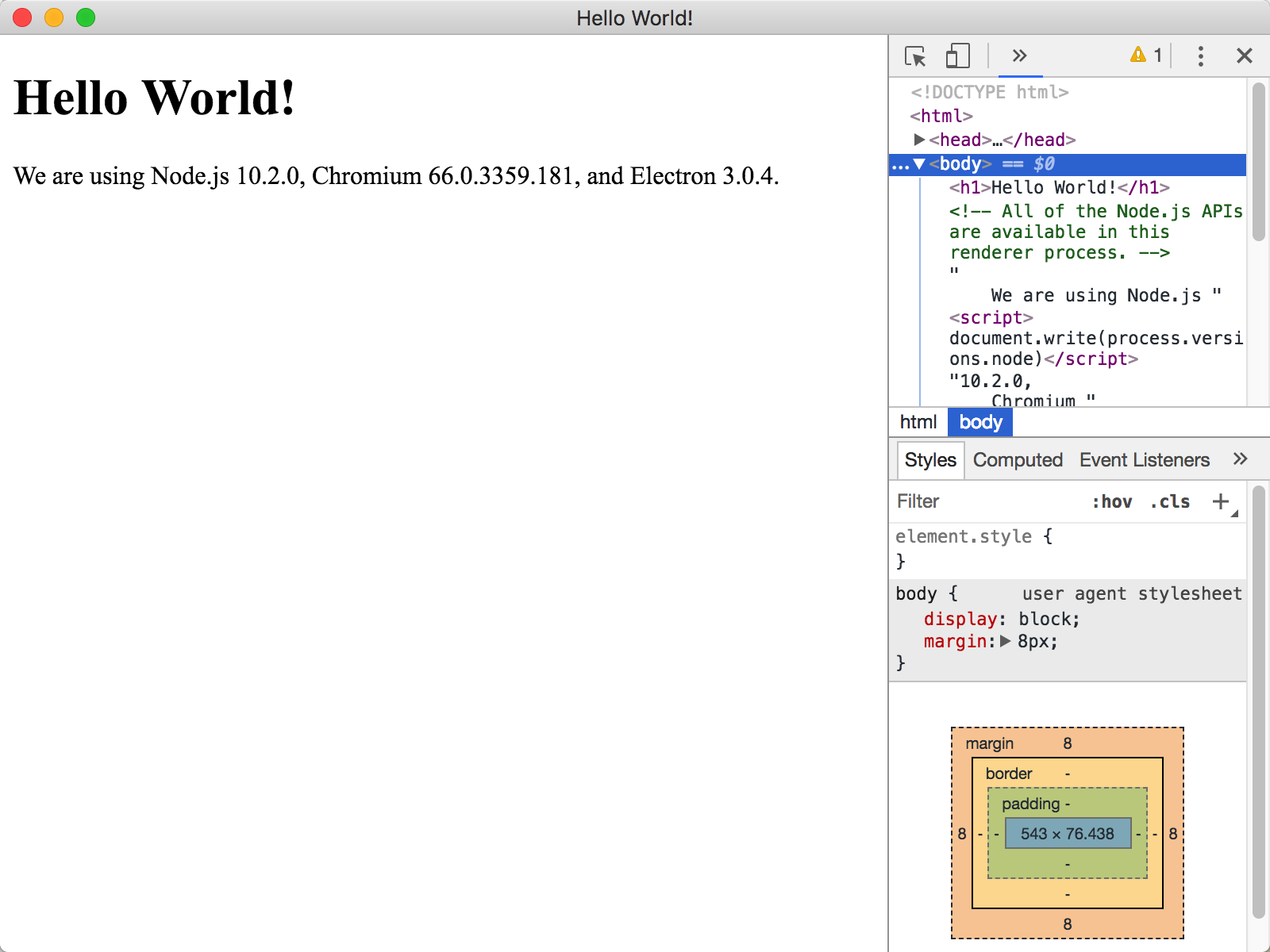Open DevTools three-dot customize menu

coord(1200,56)
